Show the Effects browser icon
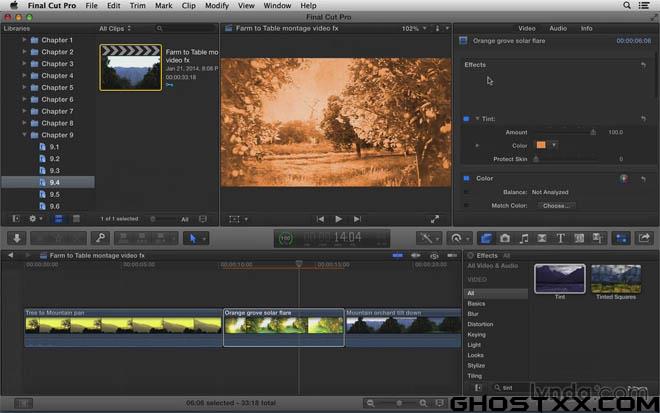 [x=486, y=238]
